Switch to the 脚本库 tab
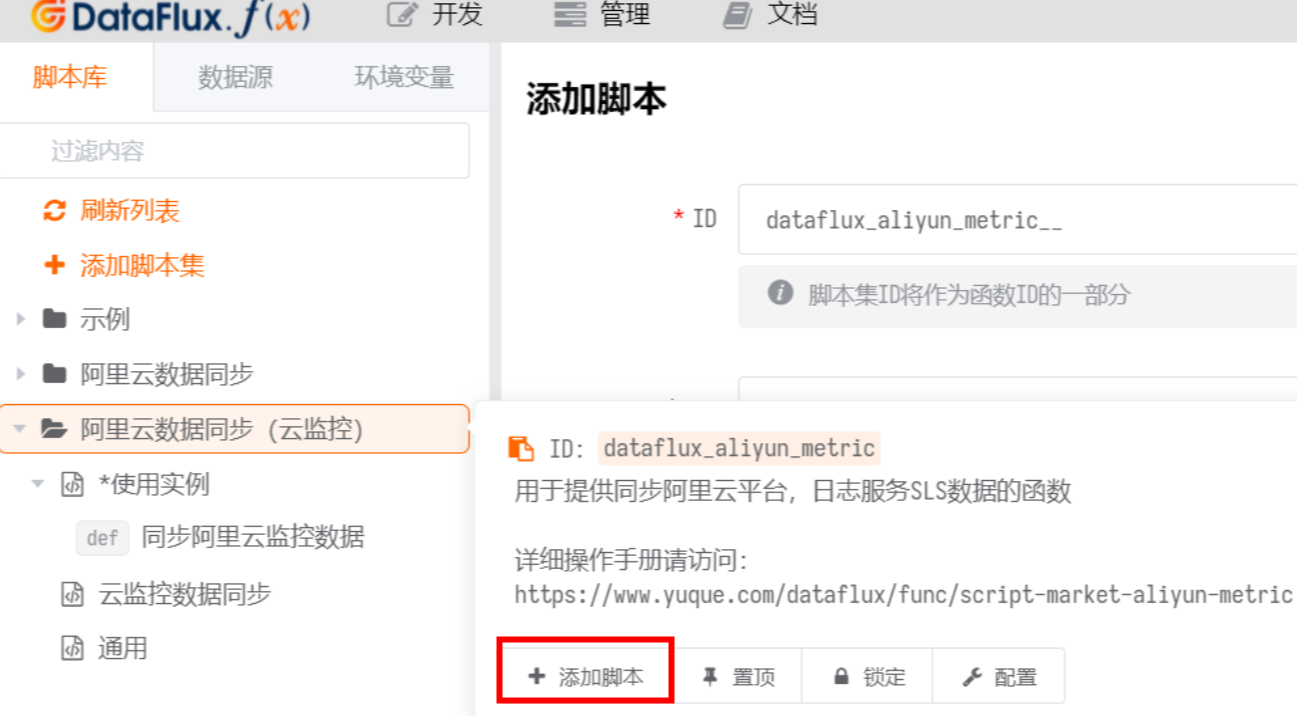This screenshot has width=1297, height=716. 70,77
